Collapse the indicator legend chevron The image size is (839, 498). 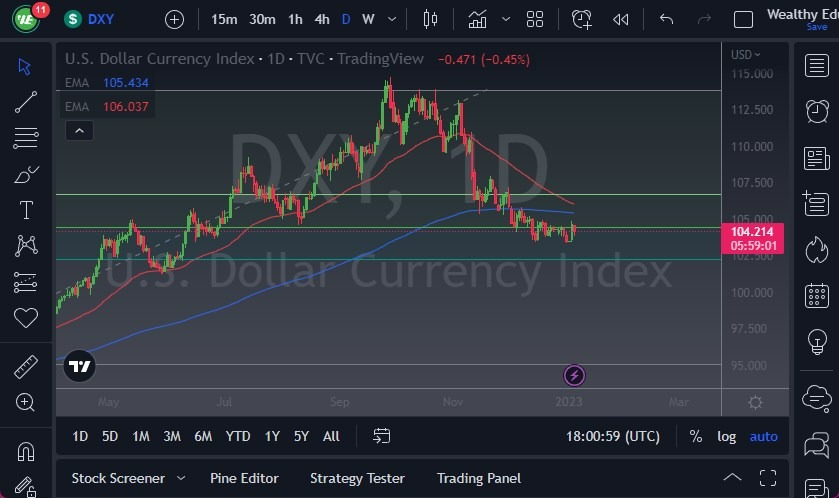tap(79, 131)
